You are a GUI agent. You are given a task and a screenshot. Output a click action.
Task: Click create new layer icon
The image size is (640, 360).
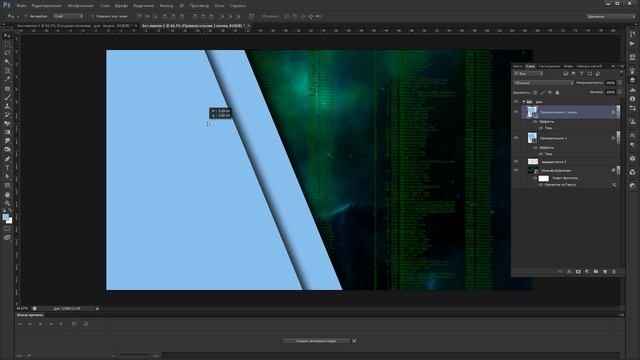pos(605,271)
